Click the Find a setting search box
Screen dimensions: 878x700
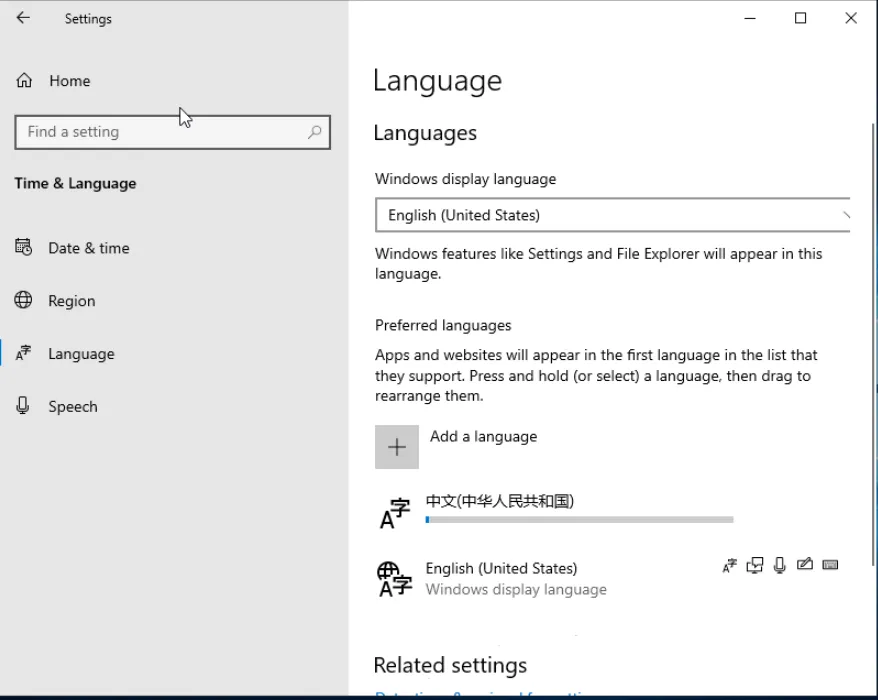click(160, 132)
